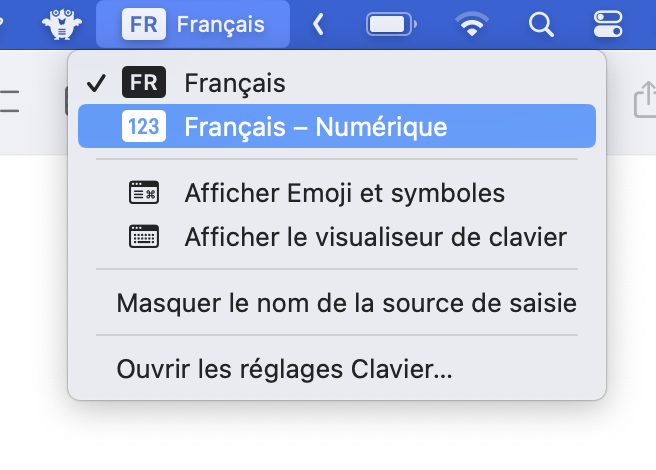The height and width of the screenshot is (470, 656).
Task: Open Spotlight search magnifier icon
Action: coord(541,24)
